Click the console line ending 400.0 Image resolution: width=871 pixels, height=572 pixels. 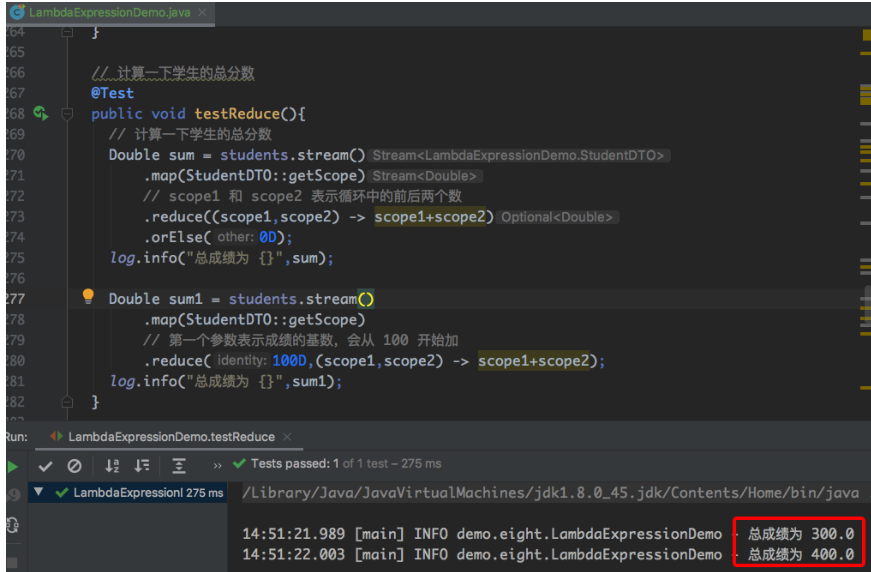(x=548, y=554)
